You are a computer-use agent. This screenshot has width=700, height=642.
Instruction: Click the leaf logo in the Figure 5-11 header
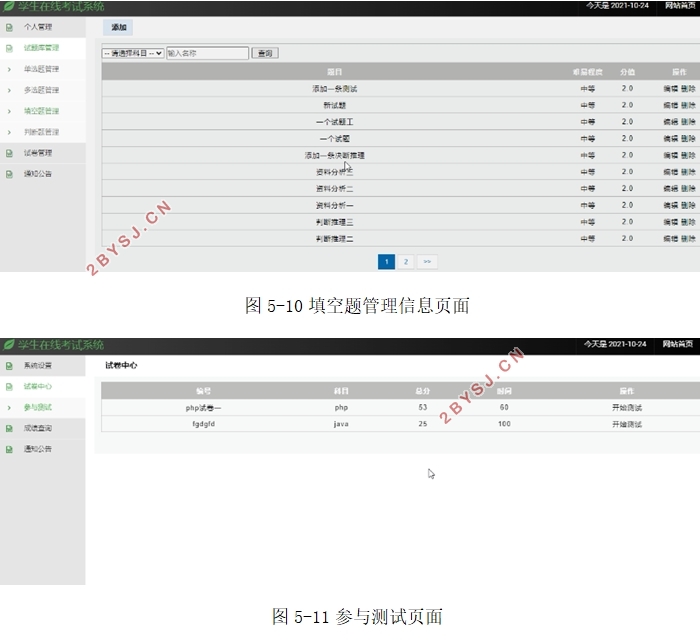point(8,344)
